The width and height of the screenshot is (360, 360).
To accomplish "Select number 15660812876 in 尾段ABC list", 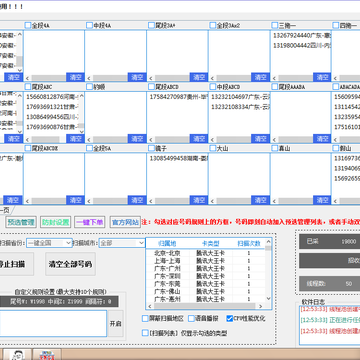I will click(x=52, y=97).
